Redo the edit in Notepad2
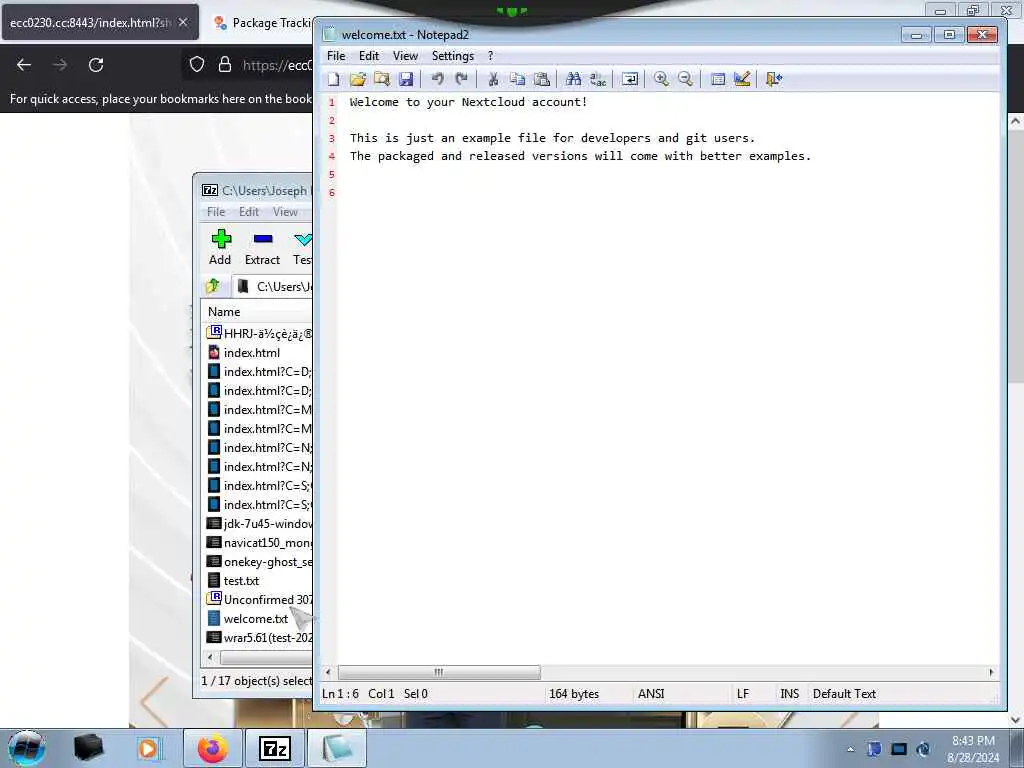The image size is (1024, 768). click(461, 80)
